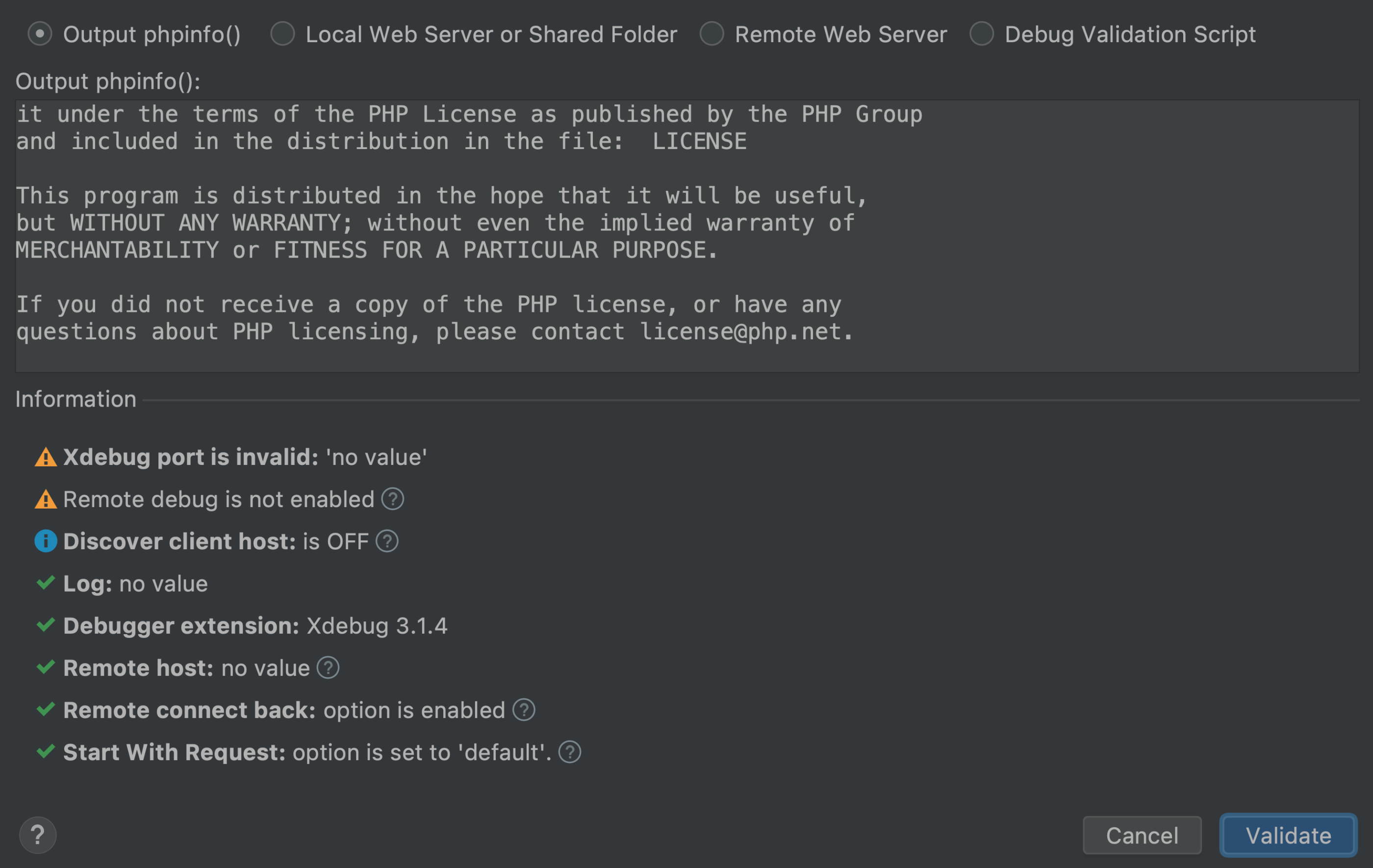The width and height of the screenshot is (1373, 868).
Task: Open help hint next to Remote host
Action: coord(328,668)
